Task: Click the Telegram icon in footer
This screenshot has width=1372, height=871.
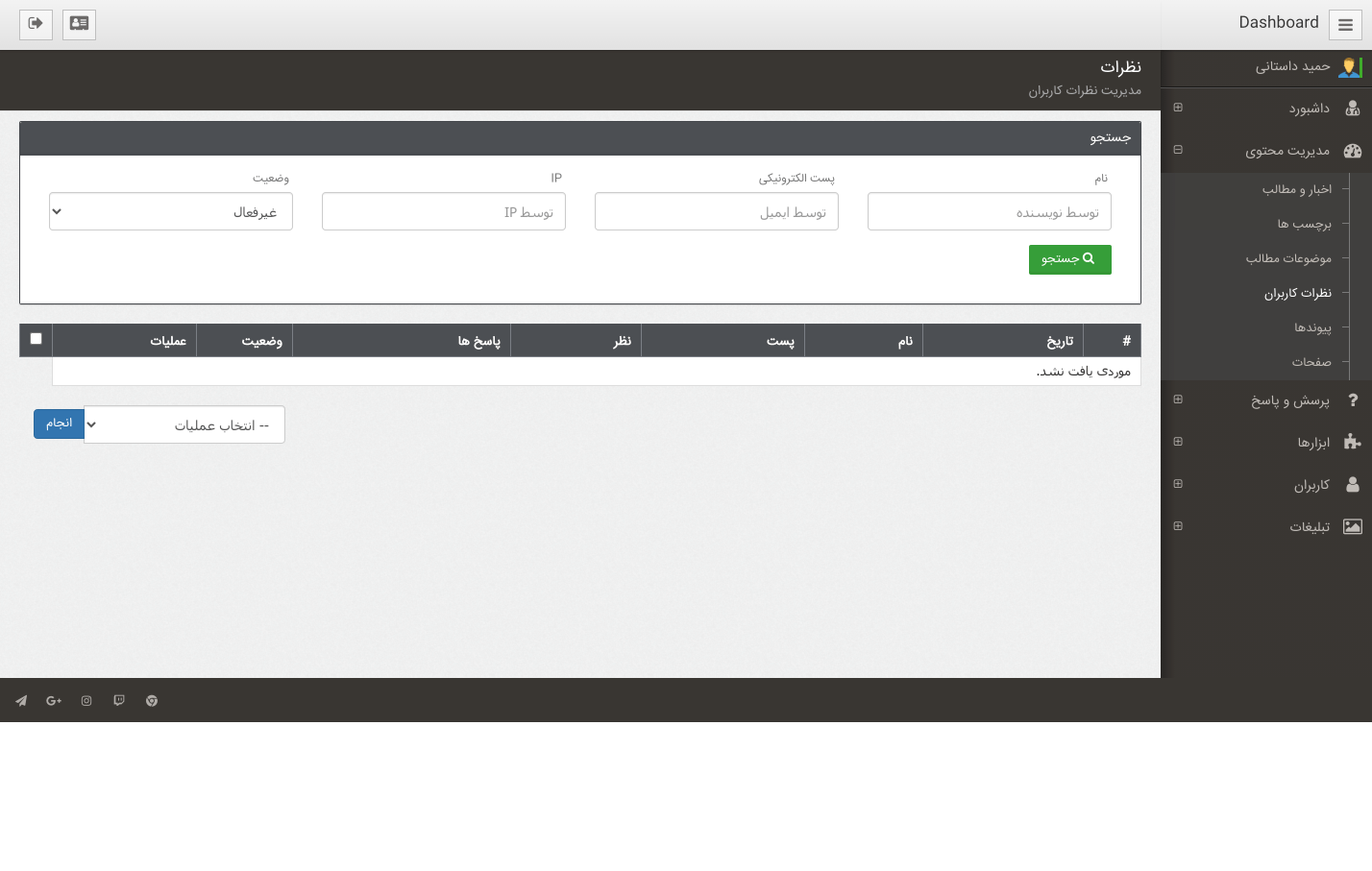Action: pyautogui.click(x=21, y=701)
